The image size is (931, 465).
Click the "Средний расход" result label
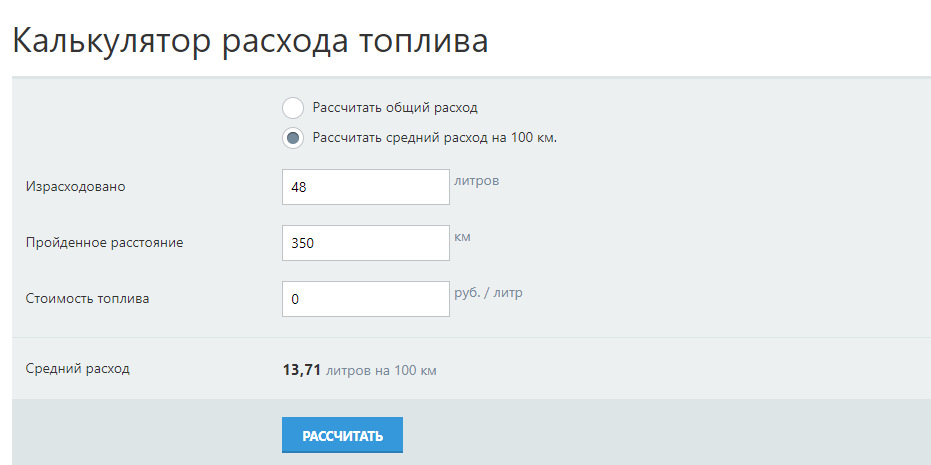tap(77, 368)
